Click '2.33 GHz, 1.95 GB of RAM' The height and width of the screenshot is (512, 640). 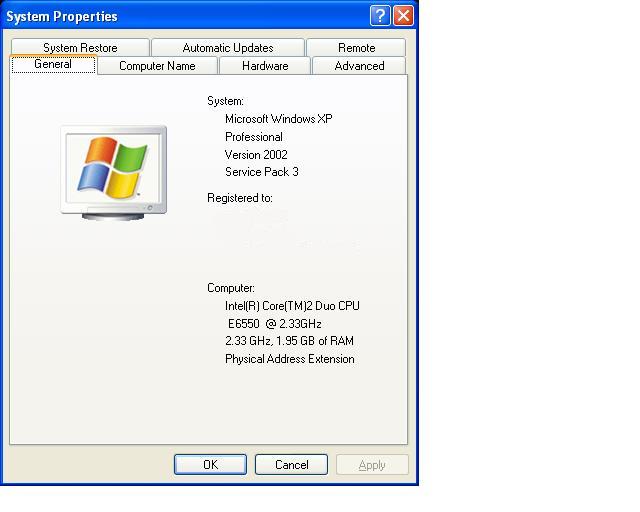click(x=289, y=341)
